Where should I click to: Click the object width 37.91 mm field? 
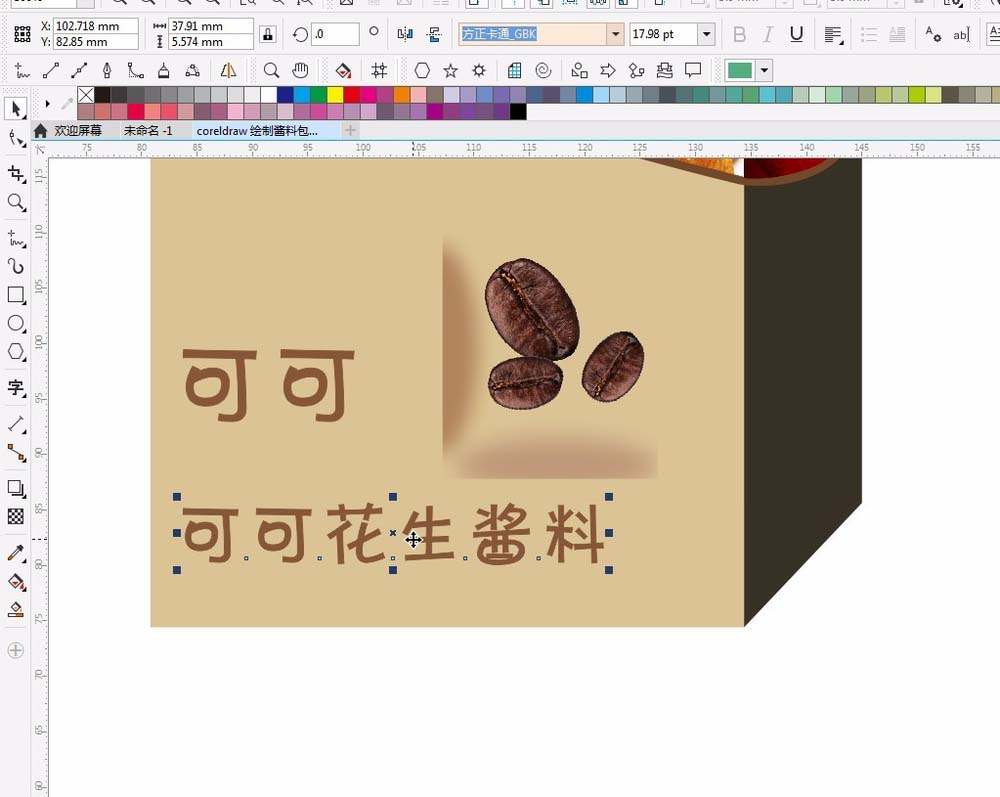pyautogui.click(x=210, y=26)
